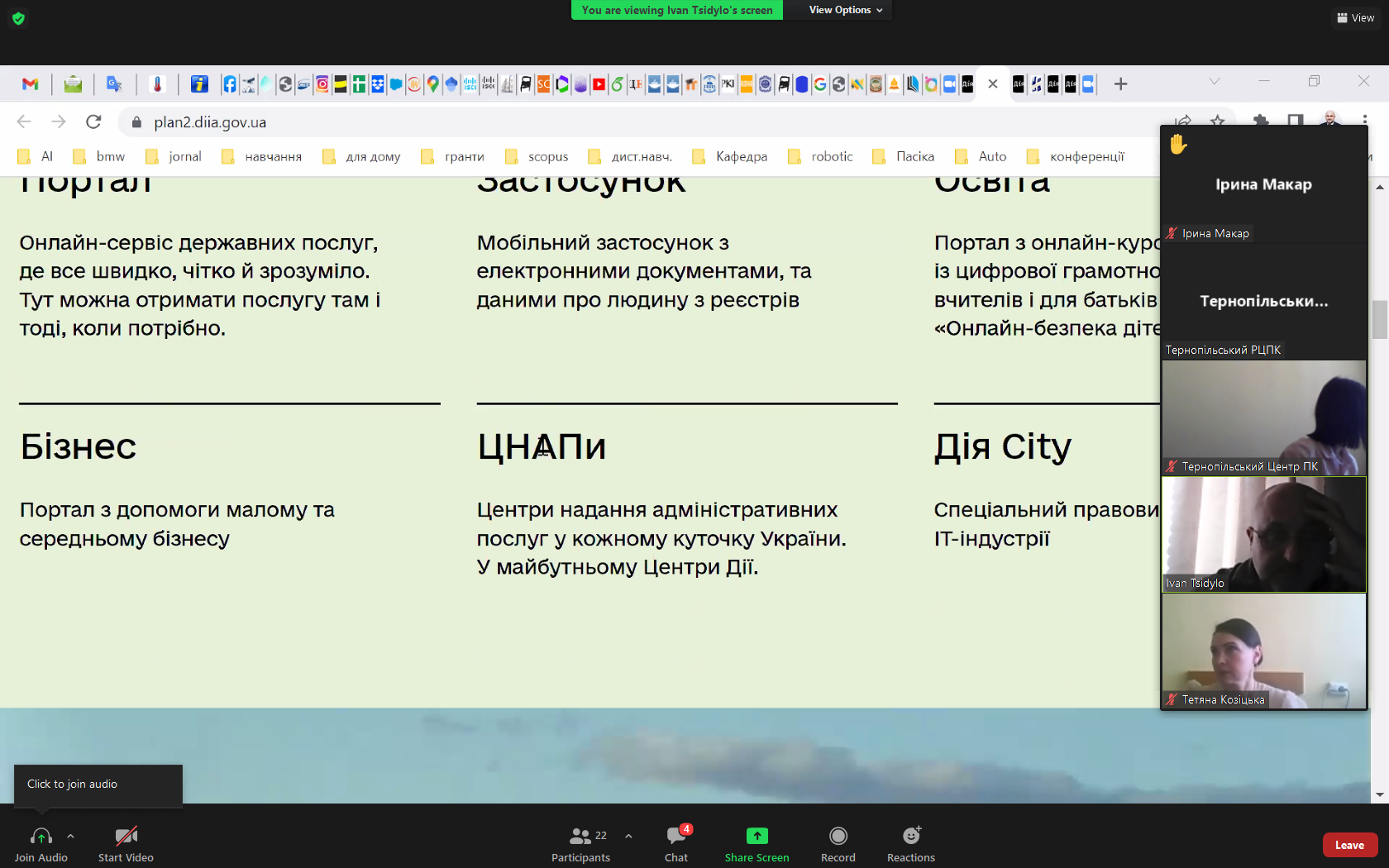Open the навчання bookmarks folder
The height and width of the screenshot is (868, 1389).
[x=261, y=156]
